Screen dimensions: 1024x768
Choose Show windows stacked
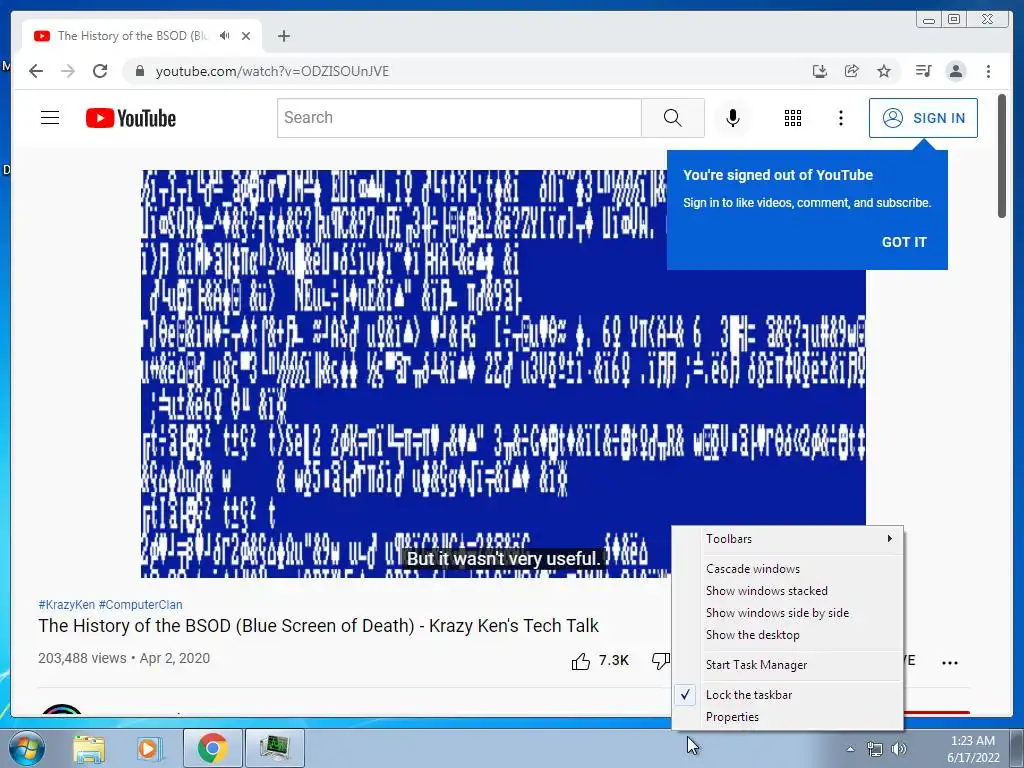pyautogui.click(x=788, y=591)
